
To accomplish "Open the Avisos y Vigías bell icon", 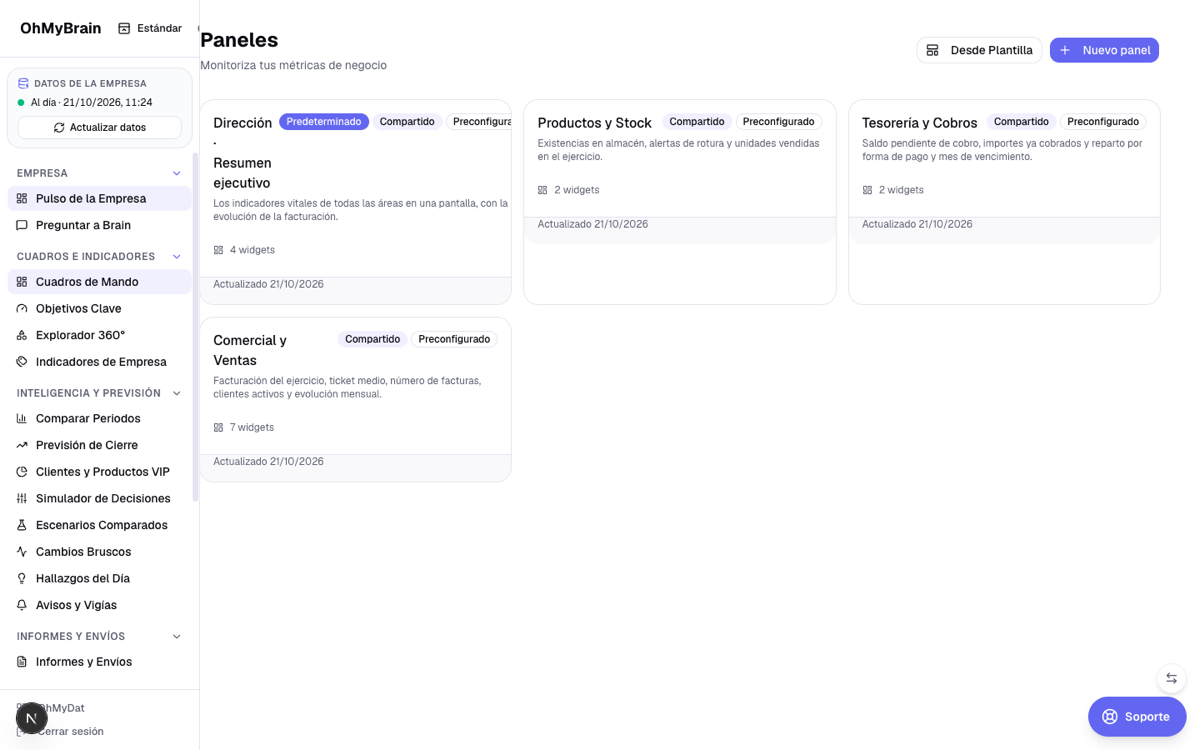I will (22, 605).
